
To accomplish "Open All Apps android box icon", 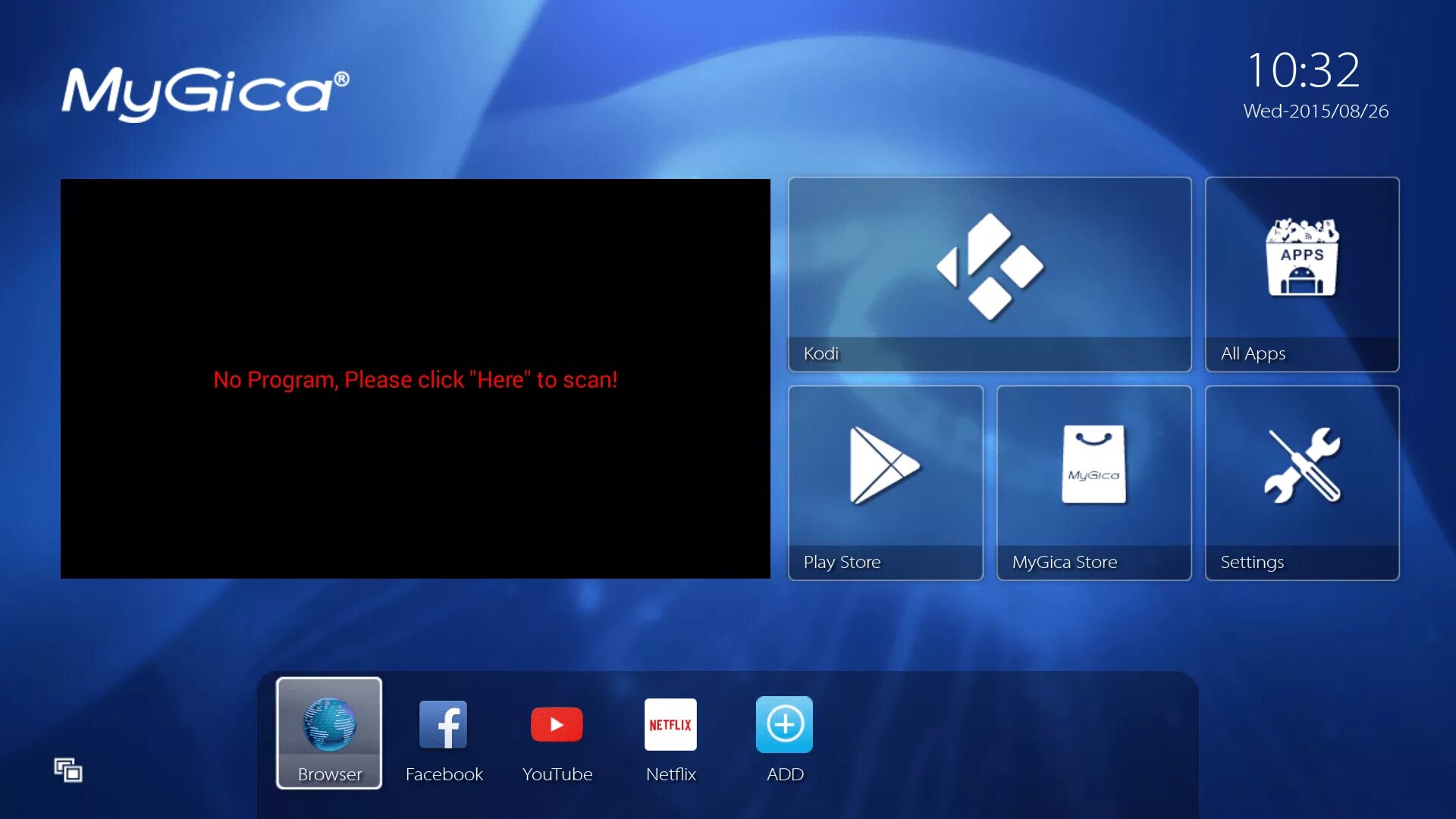I will coord(1302,258).
